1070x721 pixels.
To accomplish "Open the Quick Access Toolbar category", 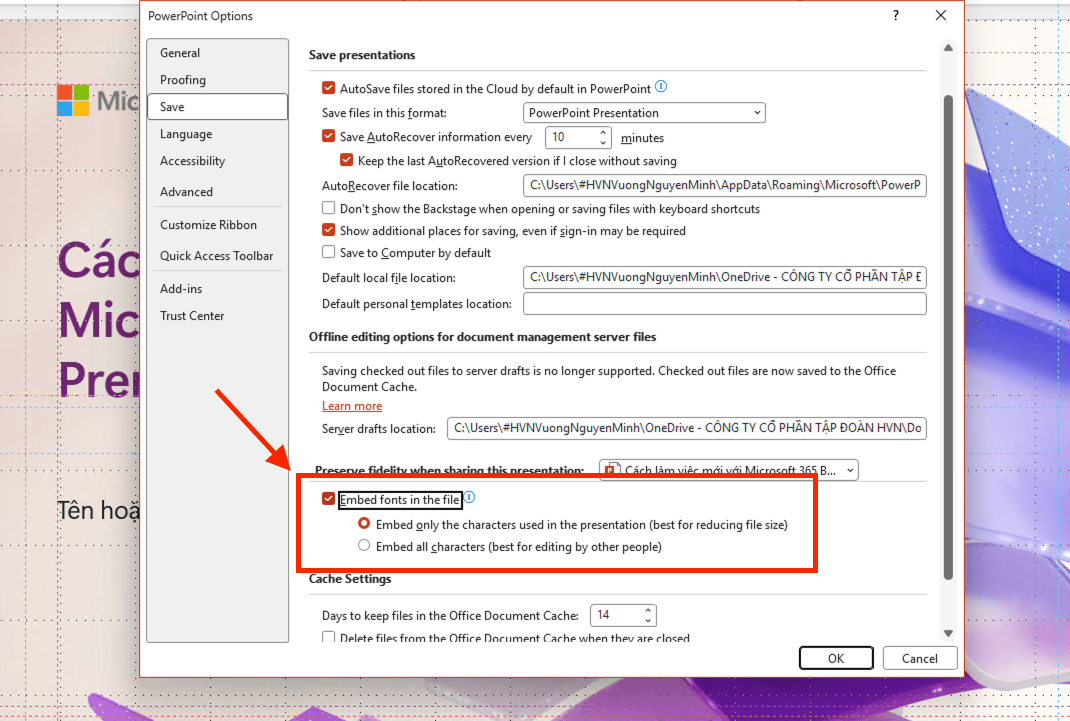I will [x=217, y=256].
